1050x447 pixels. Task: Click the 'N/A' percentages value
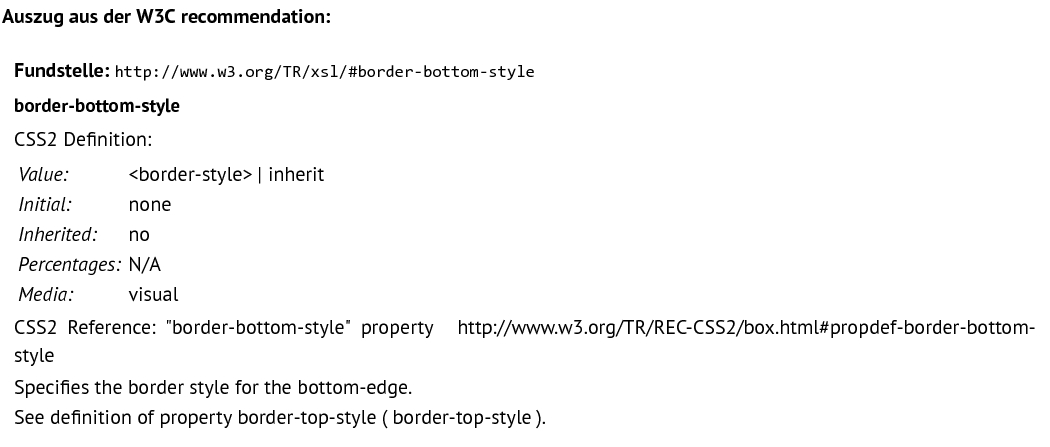(145, 264)
